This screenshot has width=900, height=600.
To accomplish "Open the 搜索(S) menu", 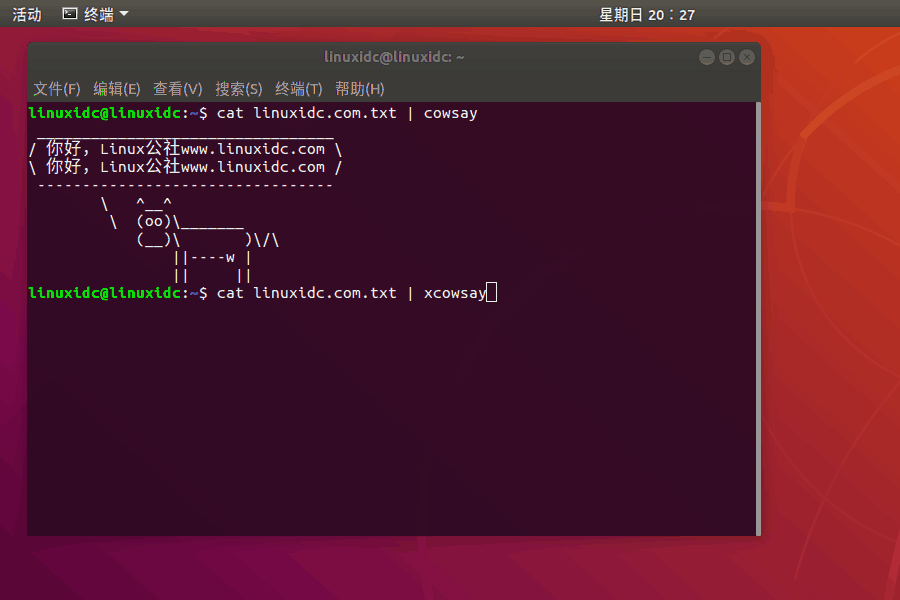I will point(238,89).
